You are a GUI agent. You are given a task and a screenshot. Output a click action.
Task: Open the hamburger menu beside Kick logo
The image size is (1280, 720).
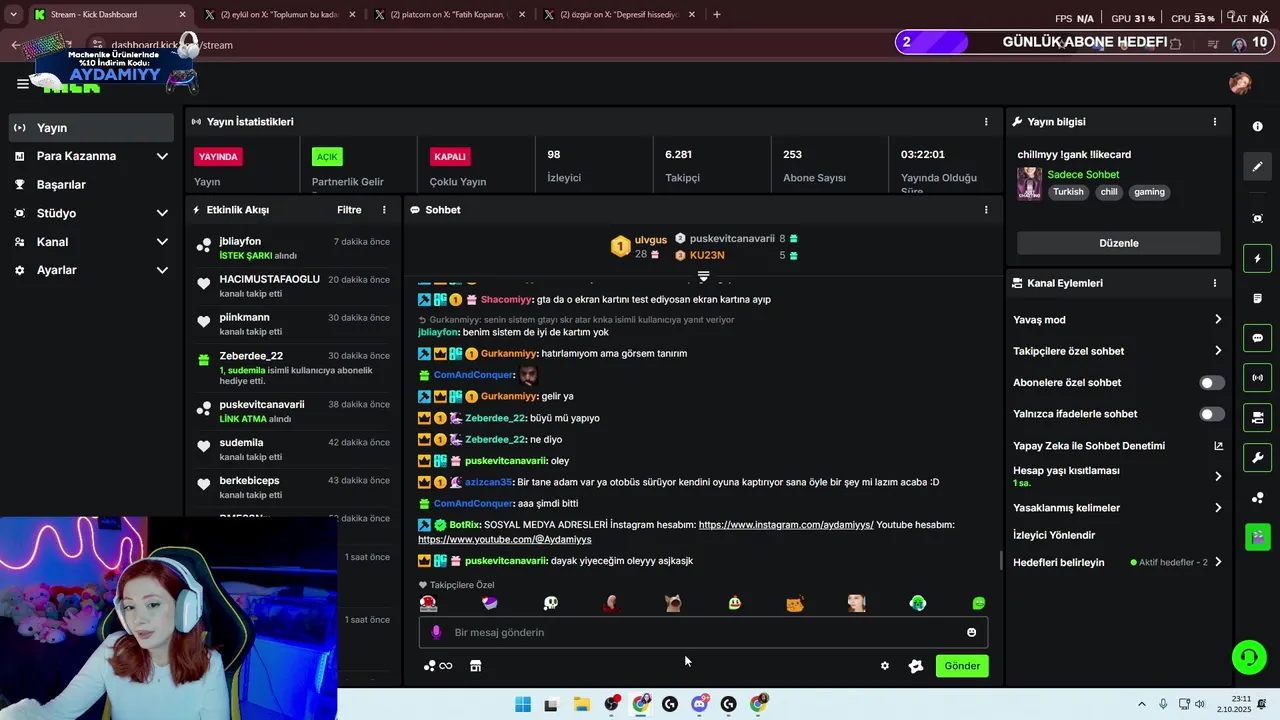pyautogui.click(x=22, y=84)
